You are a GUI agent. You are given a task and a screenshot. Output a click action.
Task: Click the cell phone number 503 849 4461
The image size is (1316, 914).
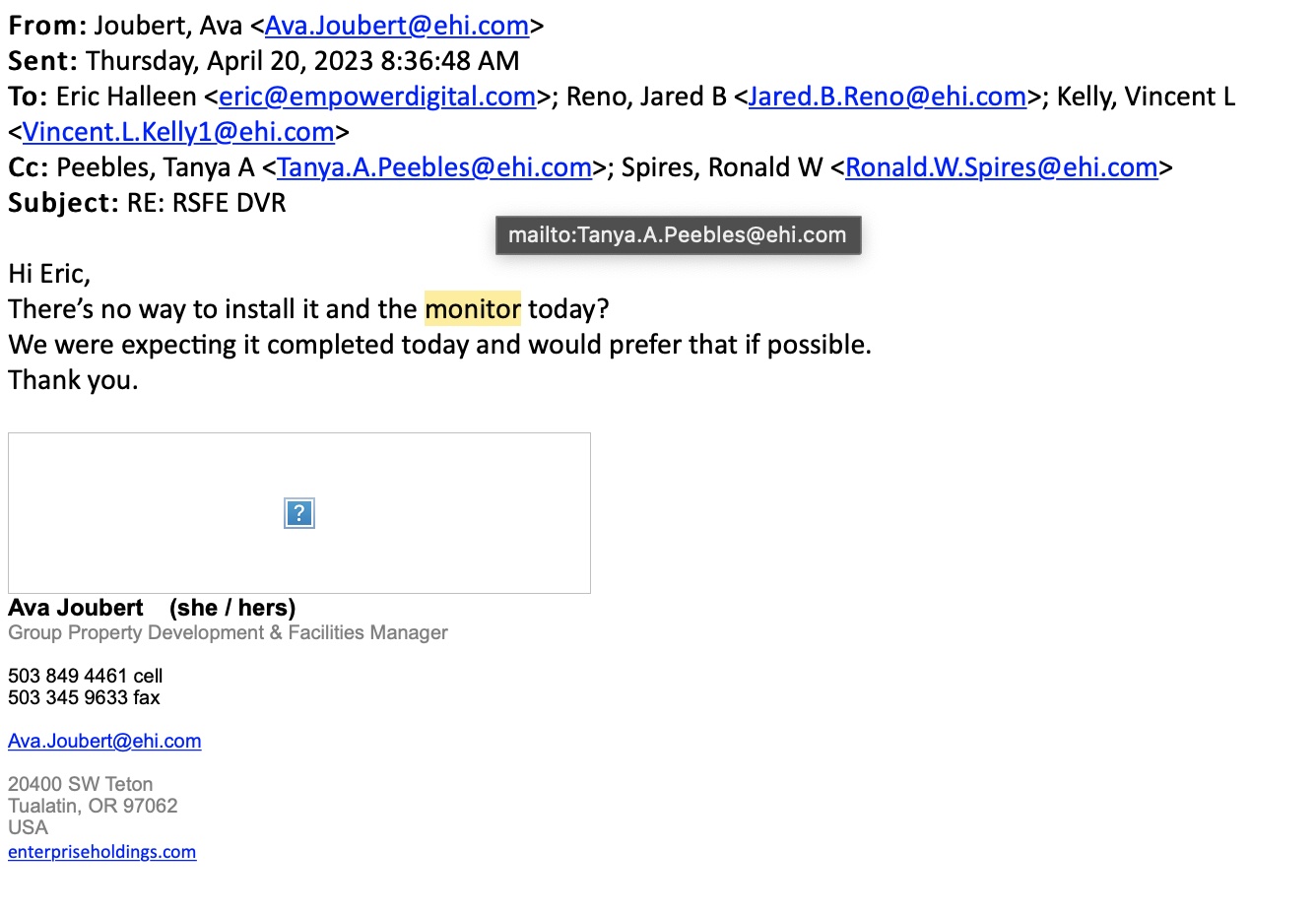tap(68, 676)
